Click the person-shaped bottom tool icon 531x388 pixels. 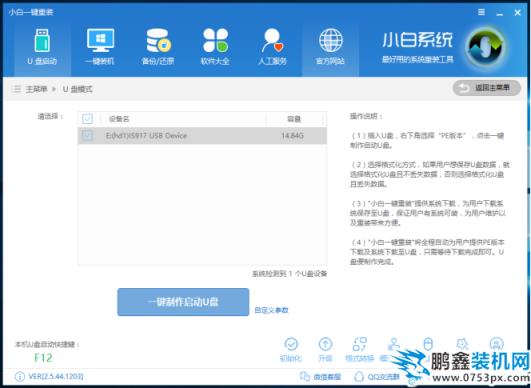click(x=394, y=344)
